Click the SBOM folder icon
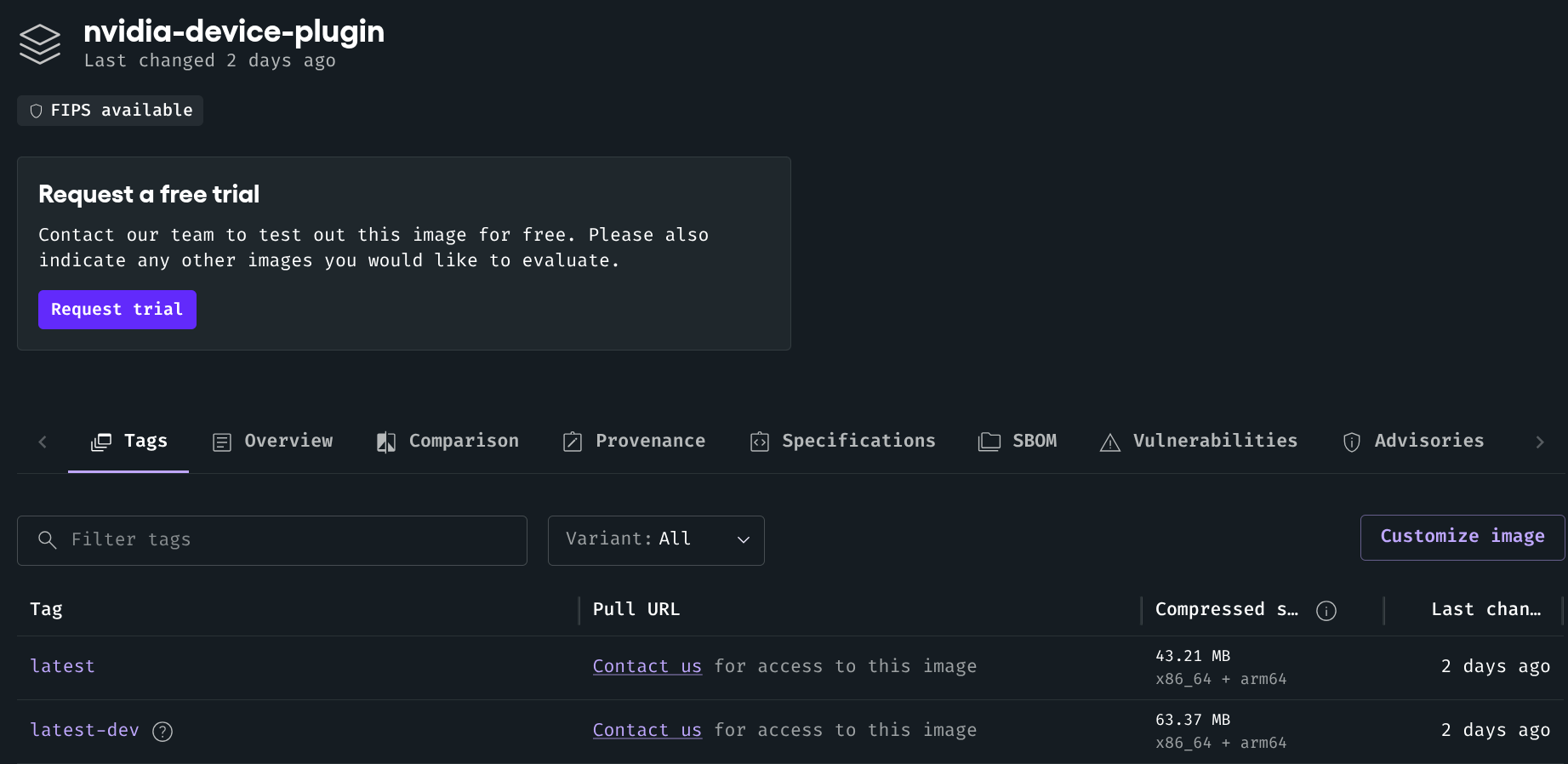Screen dimensions: 1568x764 click(989, 442)
